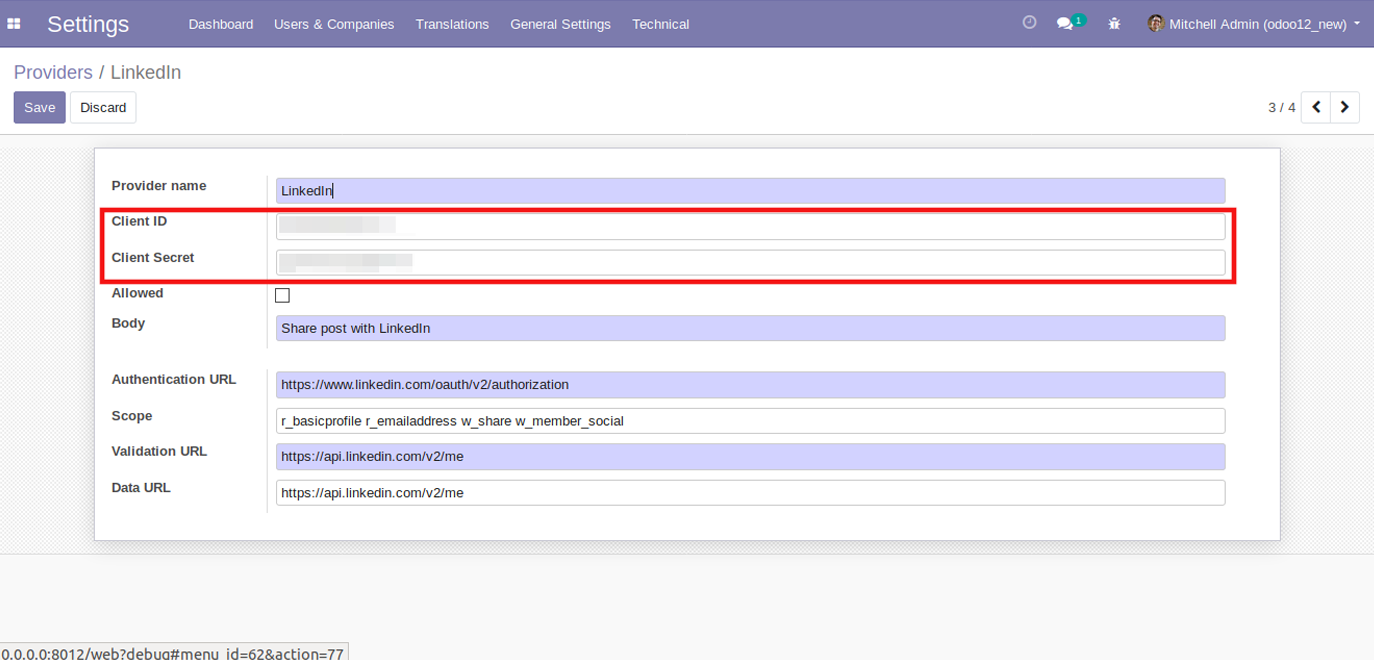
Task: Click Mitchell Admin avatar image
Action: [x=1156, y=23]
